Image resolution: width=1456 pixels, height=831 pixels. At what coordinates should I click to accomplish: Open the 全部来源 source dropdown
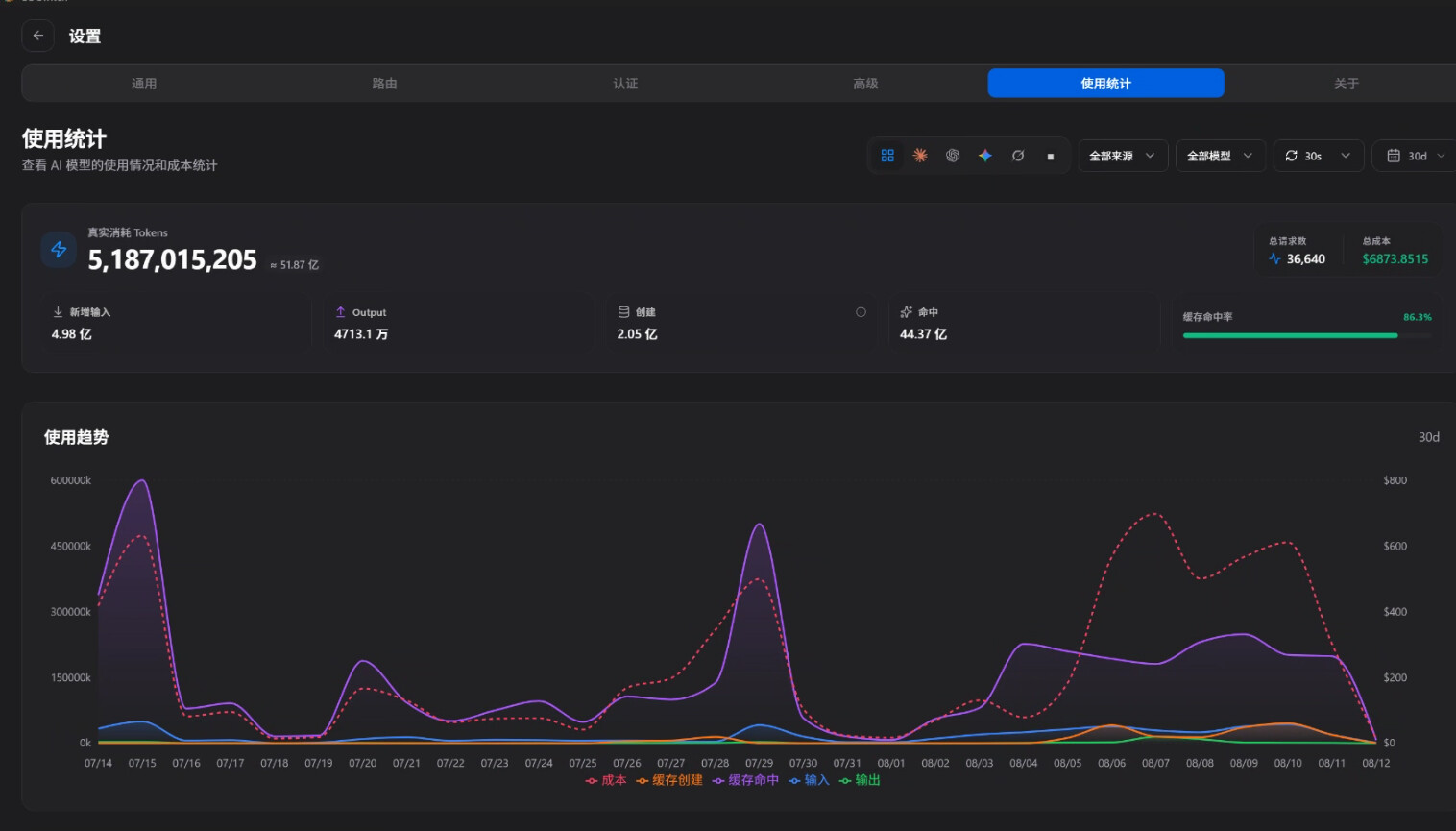(x=1122, y=156)
